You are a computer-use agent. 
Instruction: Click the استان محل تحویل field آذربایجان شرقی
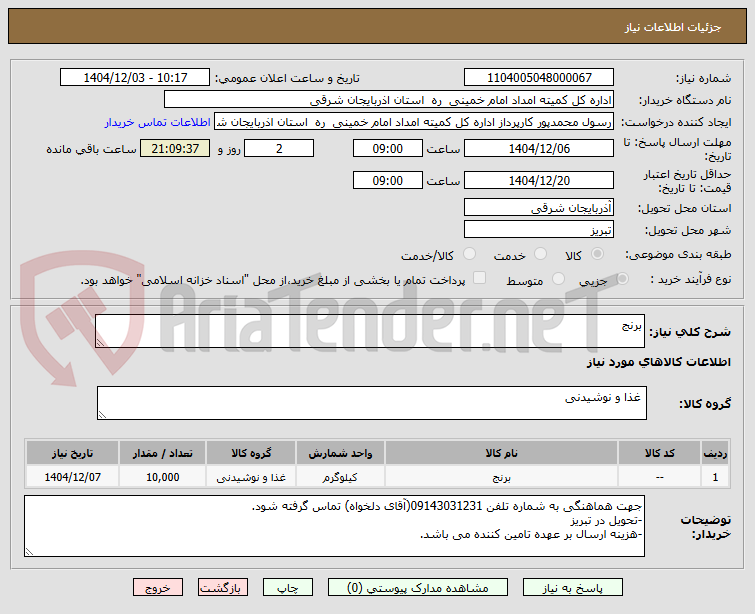pos(539,208)
